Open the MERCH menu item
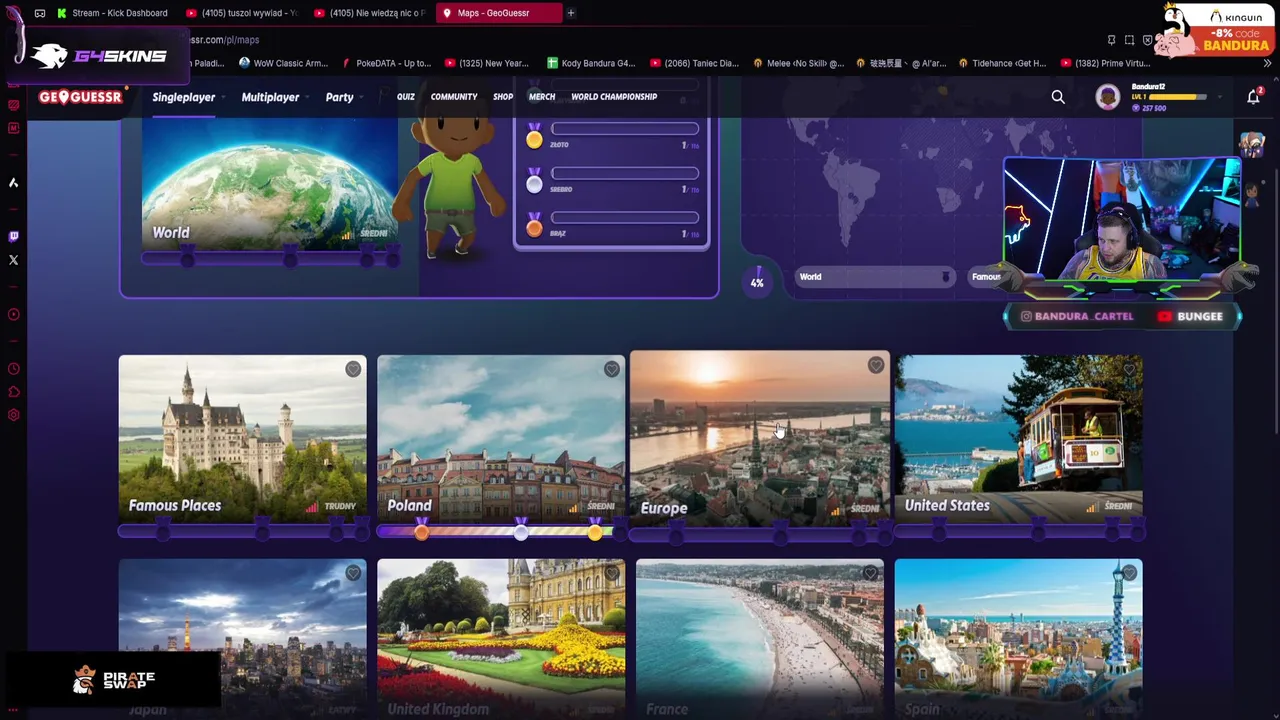The width and height of the screenshot is (1280, 720). [542, 97]
